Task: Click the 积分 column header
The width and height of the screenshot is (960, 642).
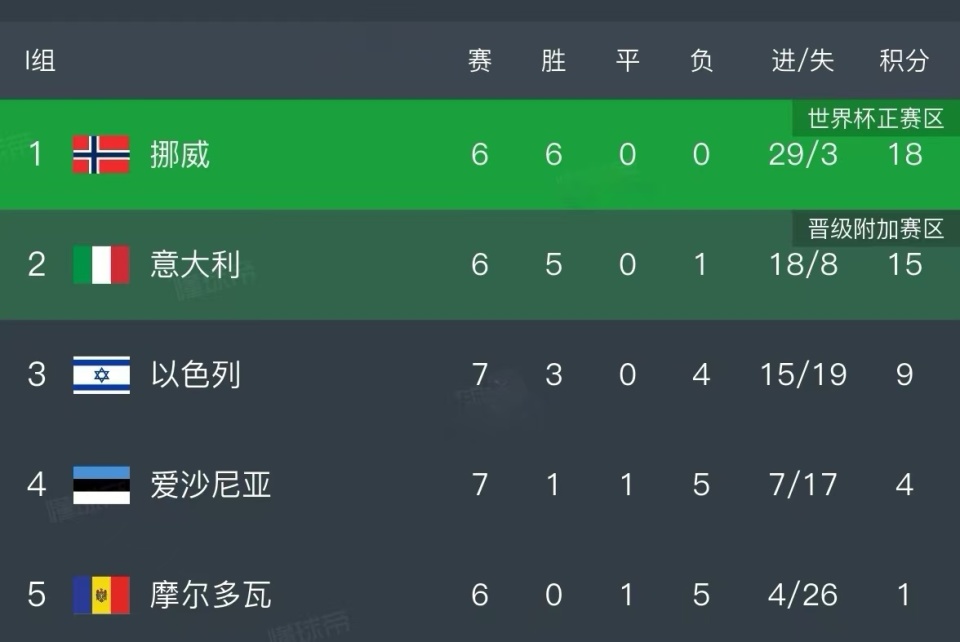Action: point(904,61)
